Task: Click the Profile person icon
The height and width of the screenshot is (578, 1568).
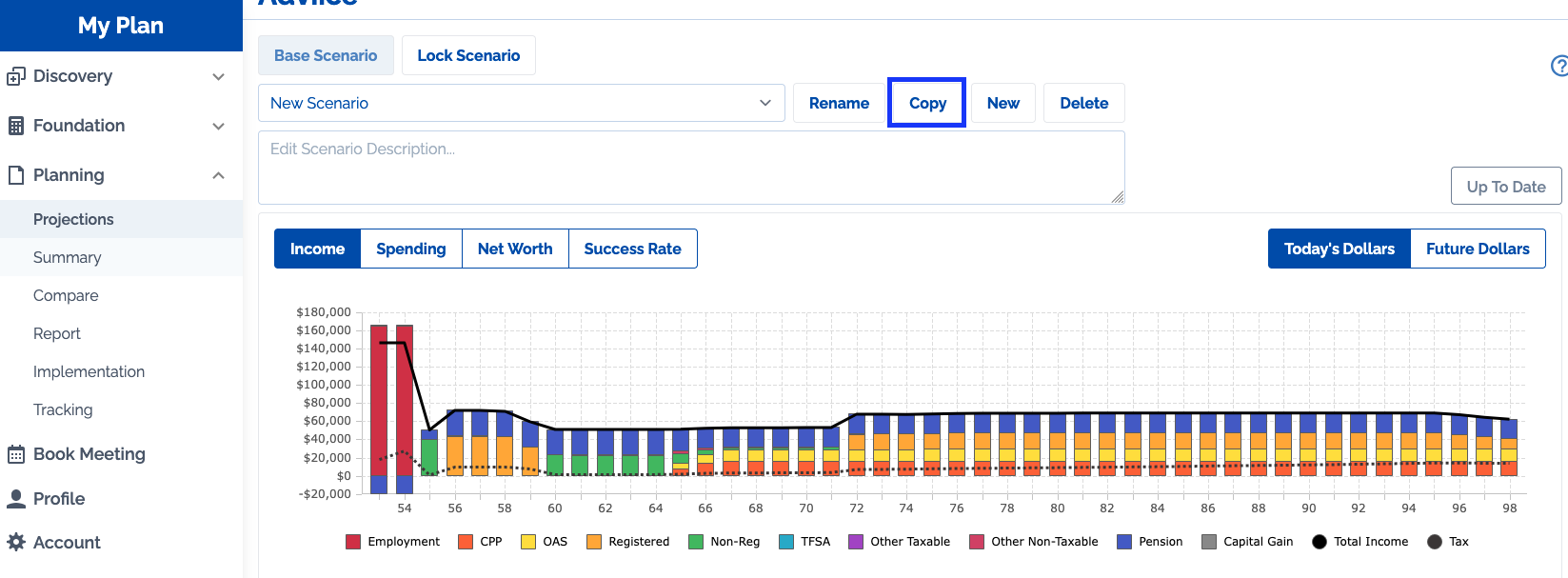Action: 15,499
